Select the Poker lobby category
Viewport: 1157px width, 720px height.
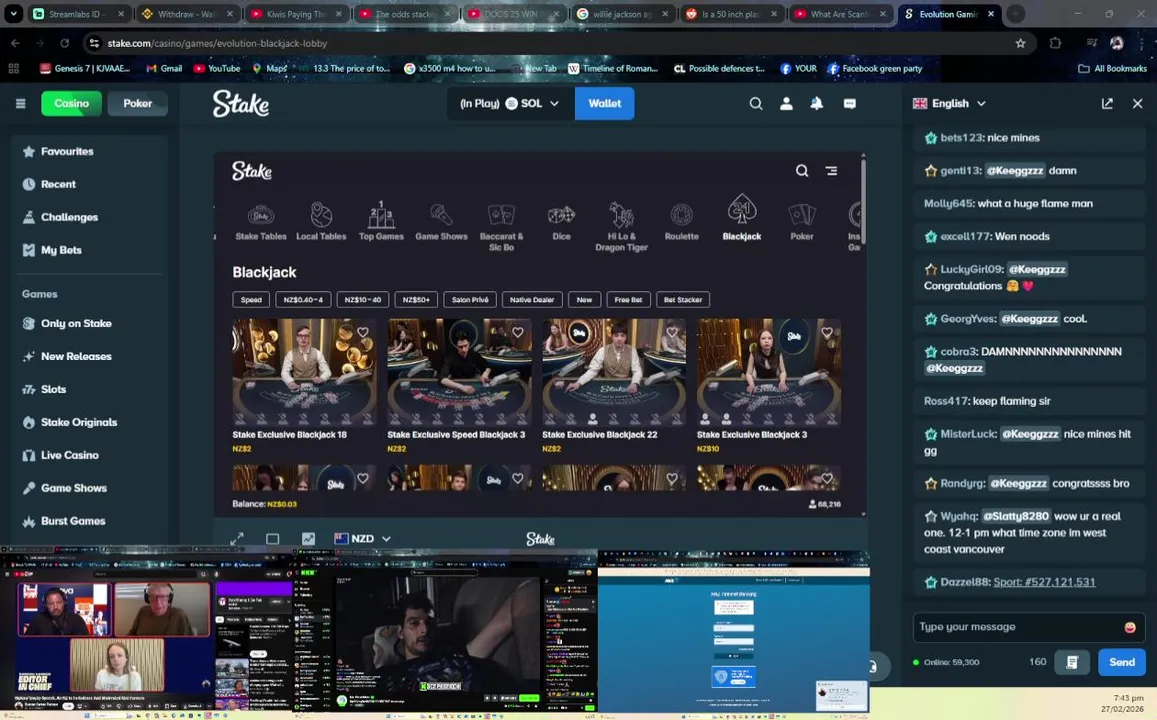pos(801,223)
